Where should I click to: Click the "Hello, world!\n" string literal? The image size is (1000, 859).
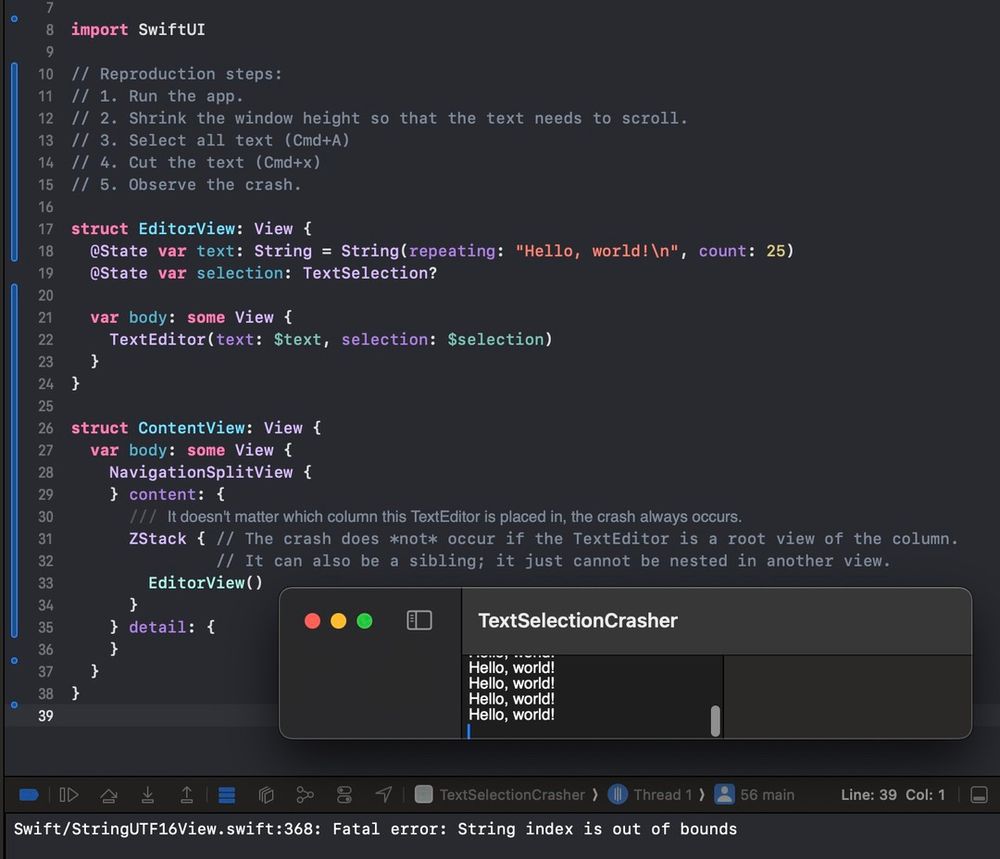point(597,251)
